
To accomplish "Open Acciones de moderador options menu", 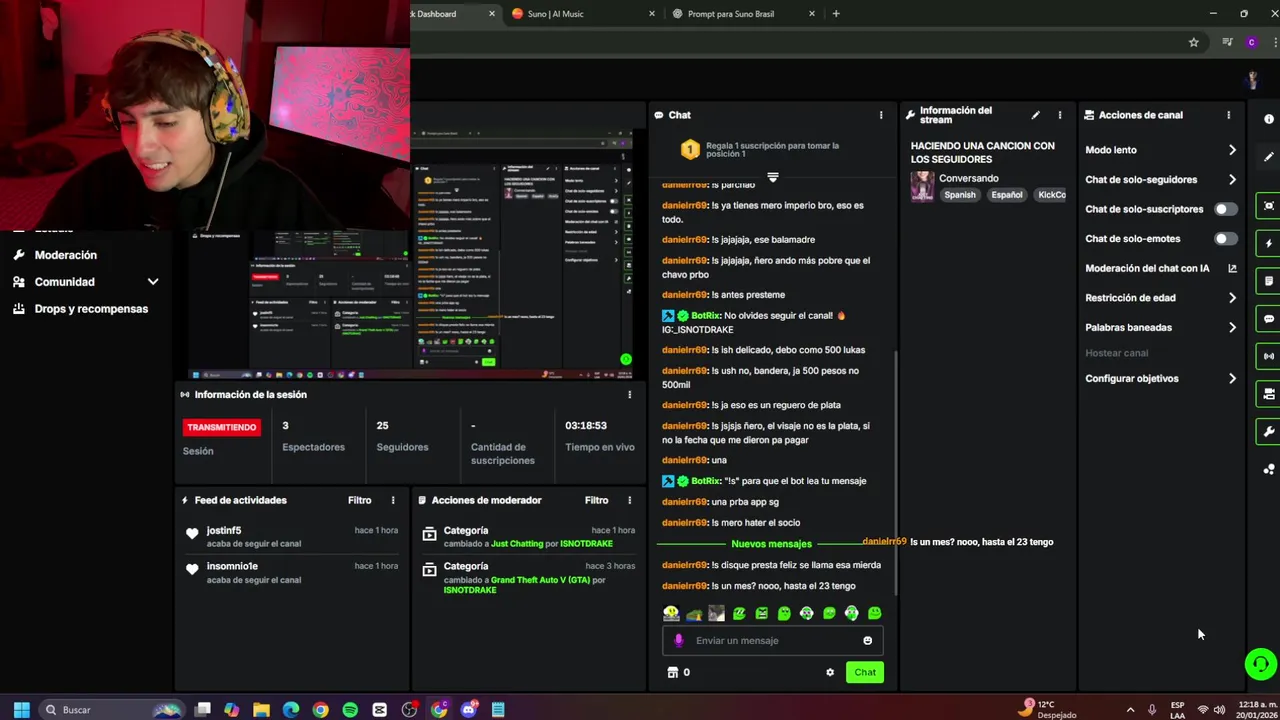I will coord(629,500).
